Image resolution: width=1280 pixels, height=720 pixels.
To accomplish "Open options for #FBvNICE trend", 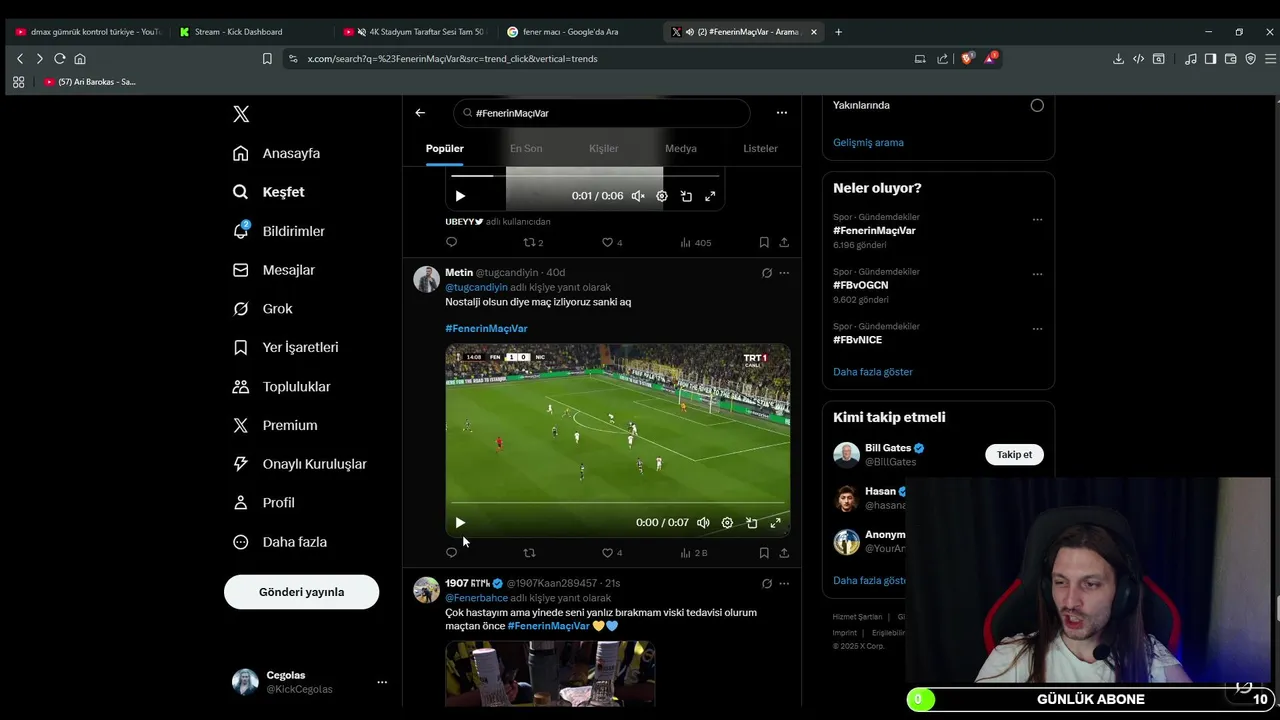I will click(1037, 329).
